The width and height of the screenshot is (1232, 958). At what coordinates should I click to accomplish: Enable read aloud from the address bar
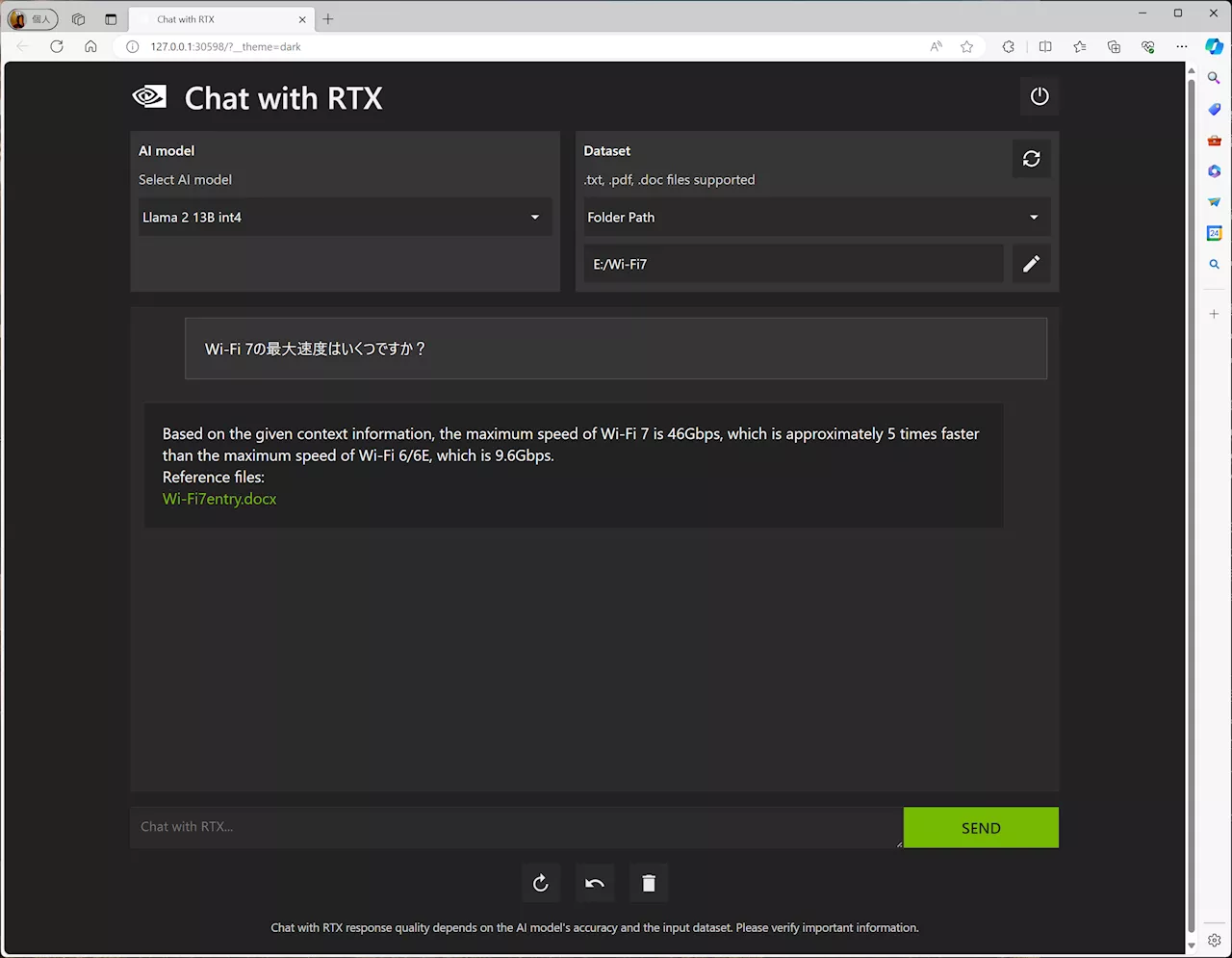[x=936, y=46]
